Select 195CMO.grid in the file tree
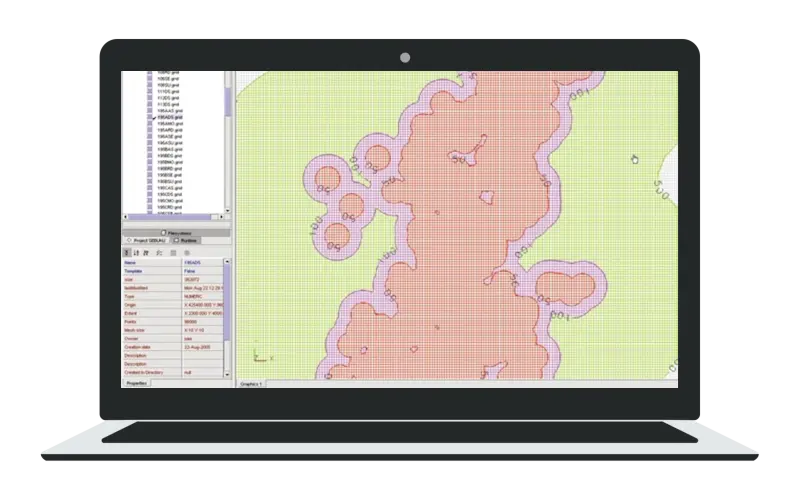The height and width of the screenshot is (500, 800). click(170, 201)
